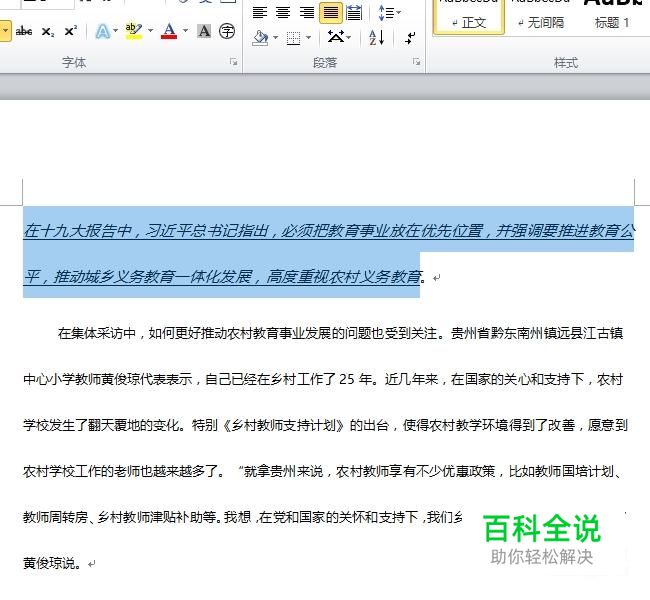Image resolution: width=650 pixels, height=600 pixels.
Task: Toggle character shading button
Action: pyautogui.click(x=204, y=31)
